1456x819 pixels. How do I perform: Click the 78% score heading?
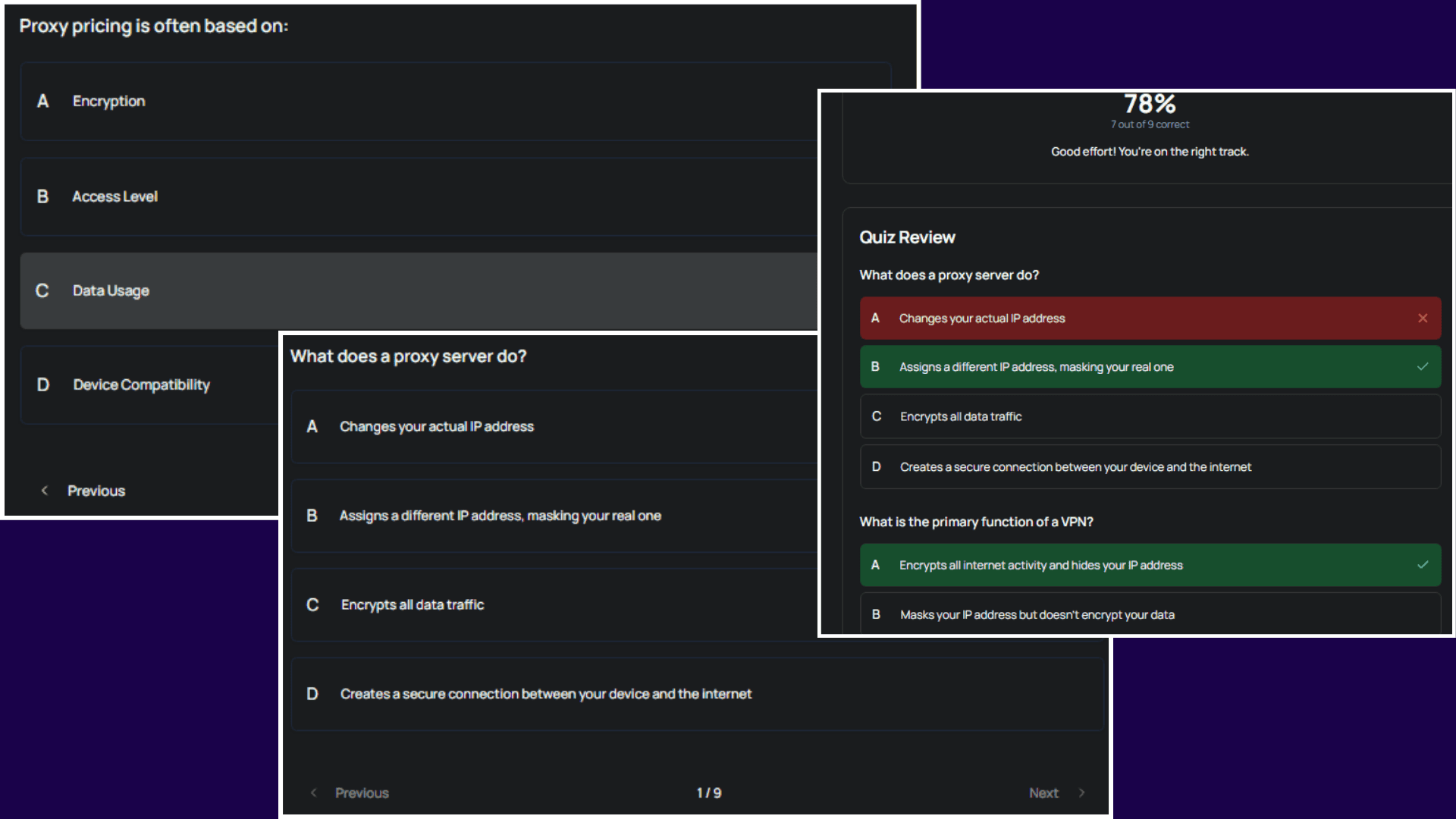tap(1149, 104)
